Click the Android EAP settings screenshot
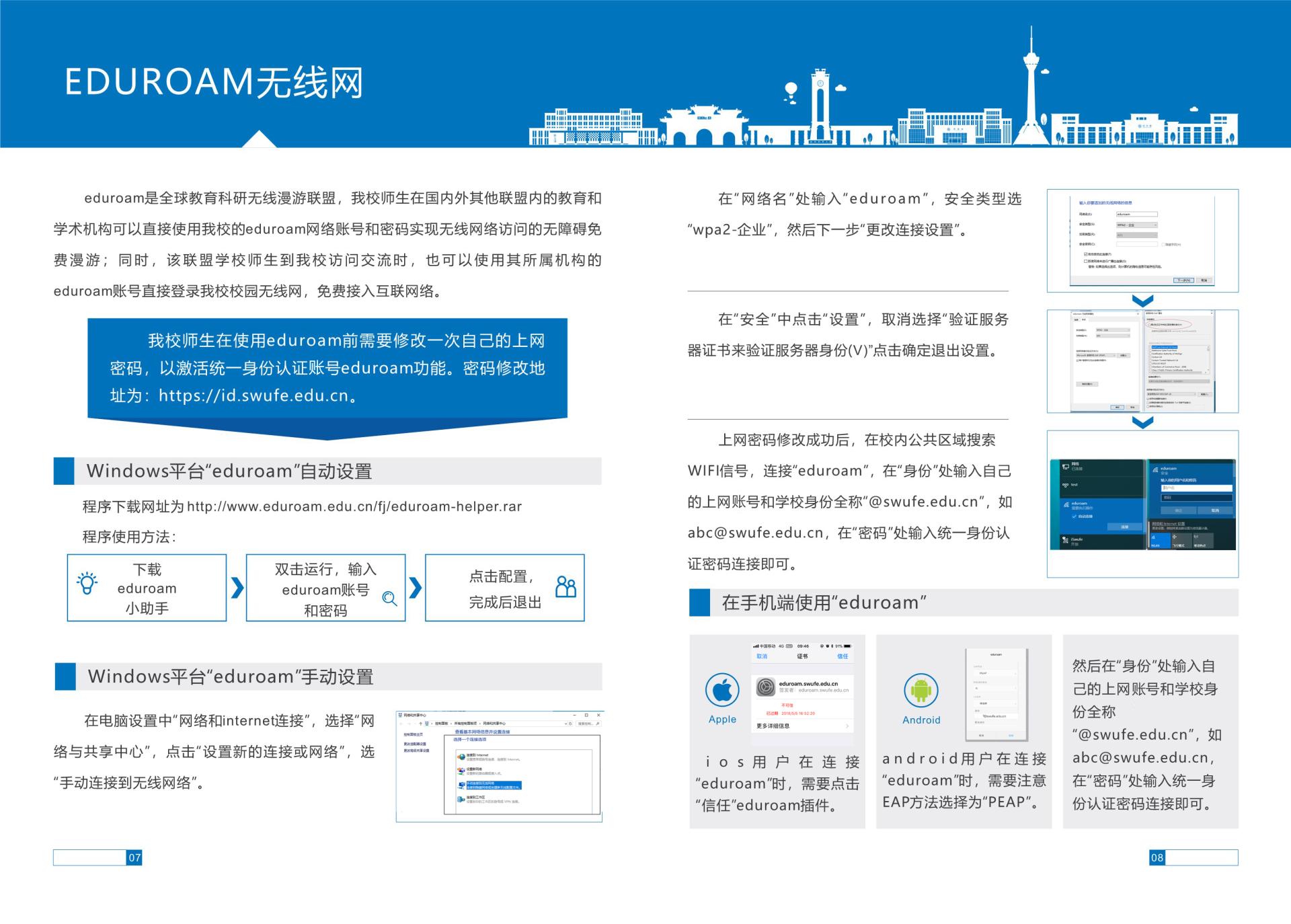The width and height of the screenshot is (1291, 924). (996, 695)
